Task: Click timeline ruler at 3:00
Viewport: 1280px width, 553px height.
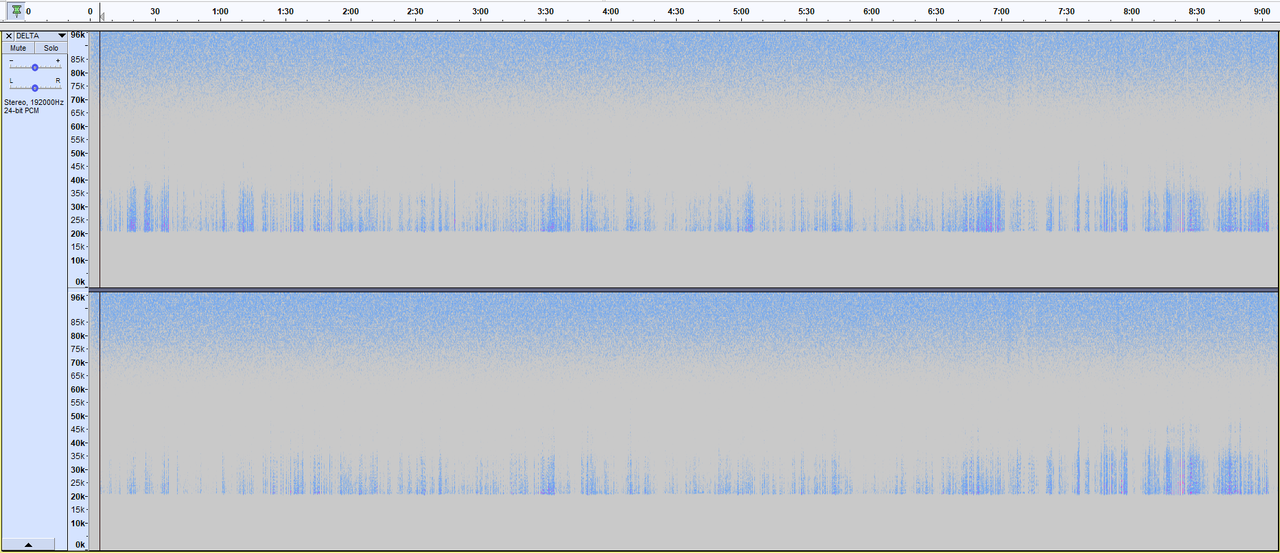Action: (x=480, y=11)
